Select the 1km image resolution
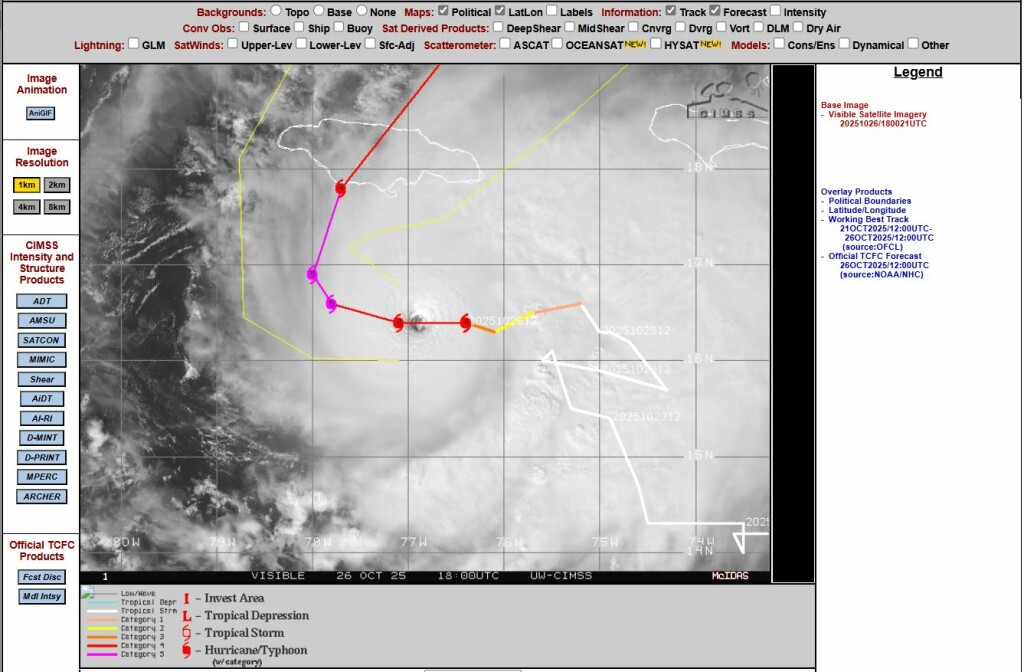 27,185
